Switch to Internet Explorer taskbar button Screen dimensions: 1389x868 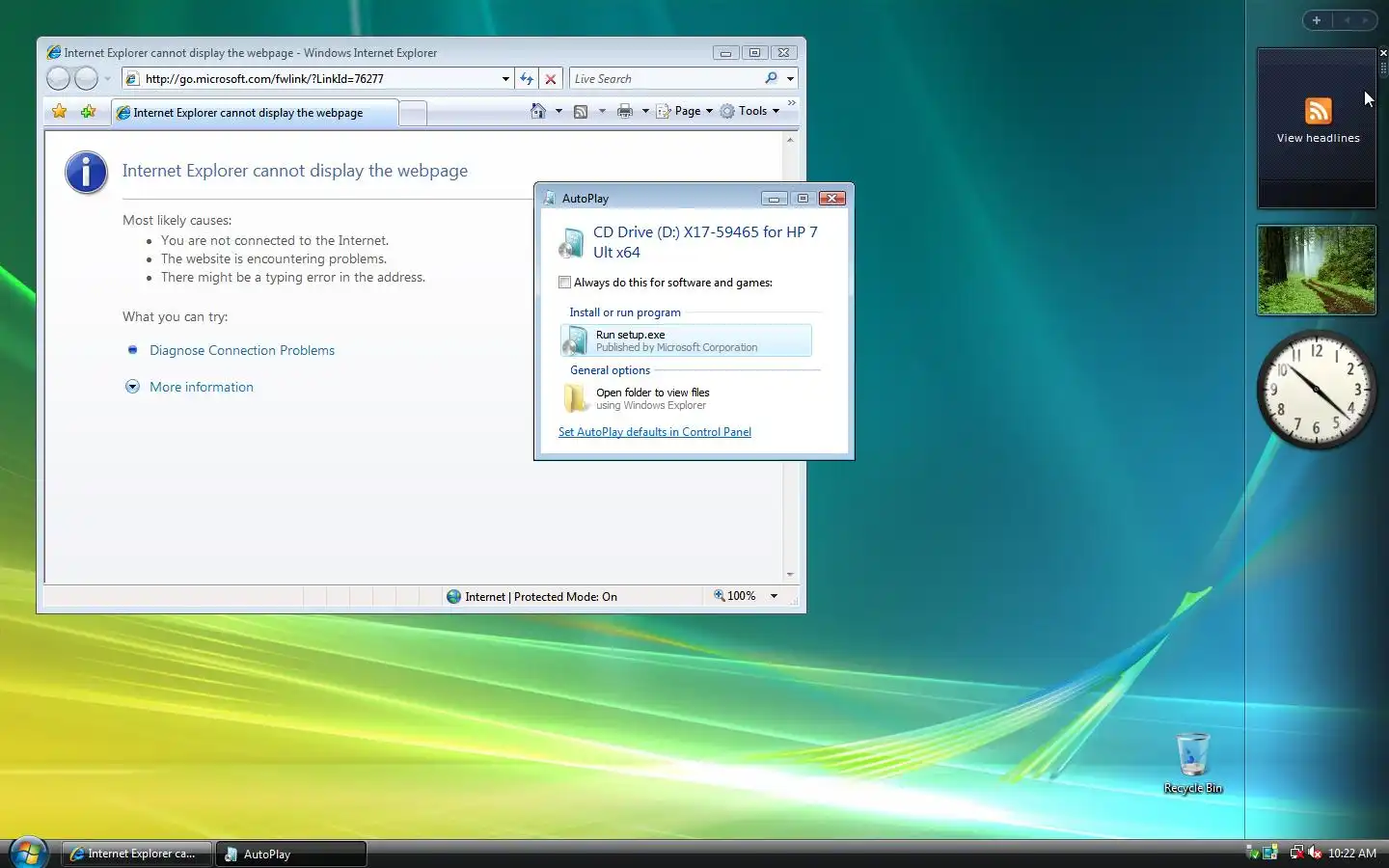(136, 854)
